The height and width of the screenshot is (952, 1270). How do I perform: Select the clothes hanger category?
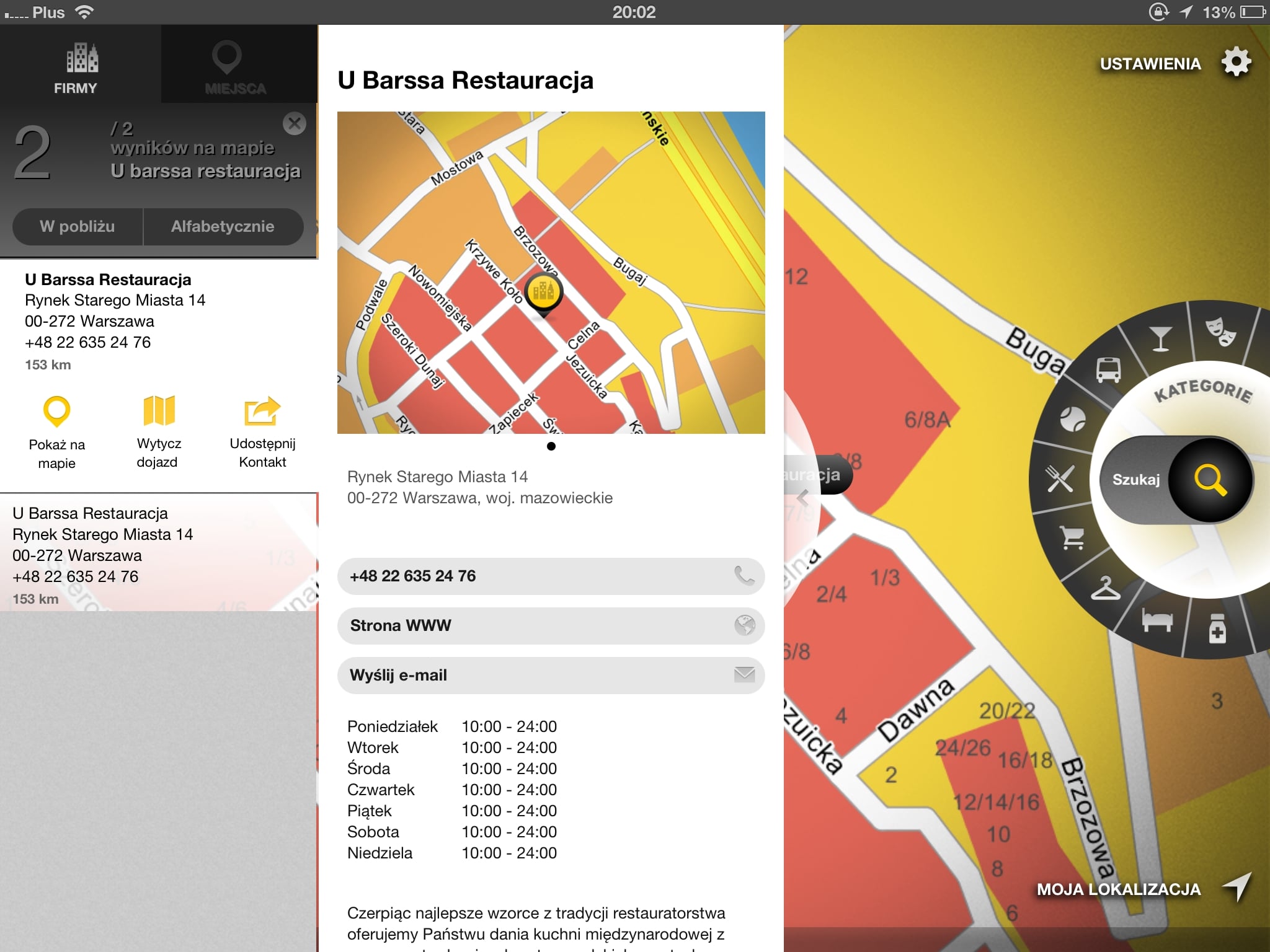click(x=1105, y=588)
